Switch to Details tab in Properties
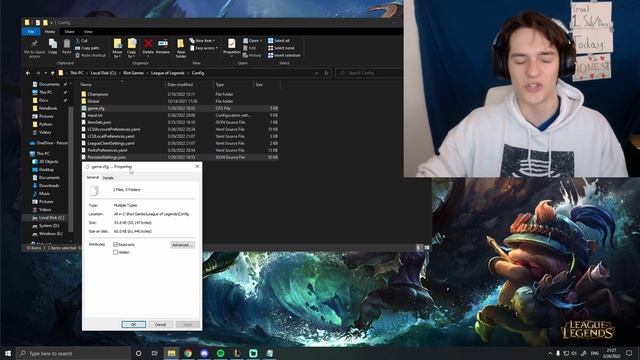This screenshot has width=640, height=360. tap(108, 178)
